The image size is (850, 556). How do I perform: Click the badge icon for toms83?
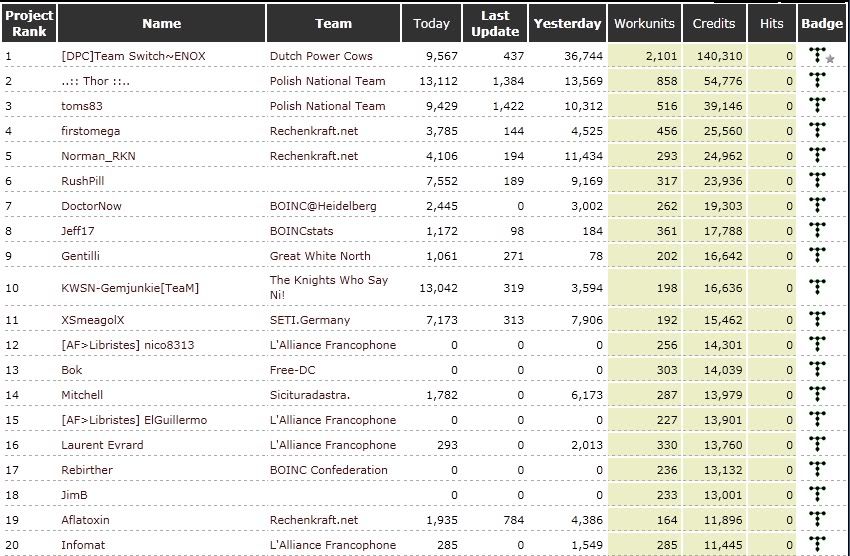click(x=819, y=106)
